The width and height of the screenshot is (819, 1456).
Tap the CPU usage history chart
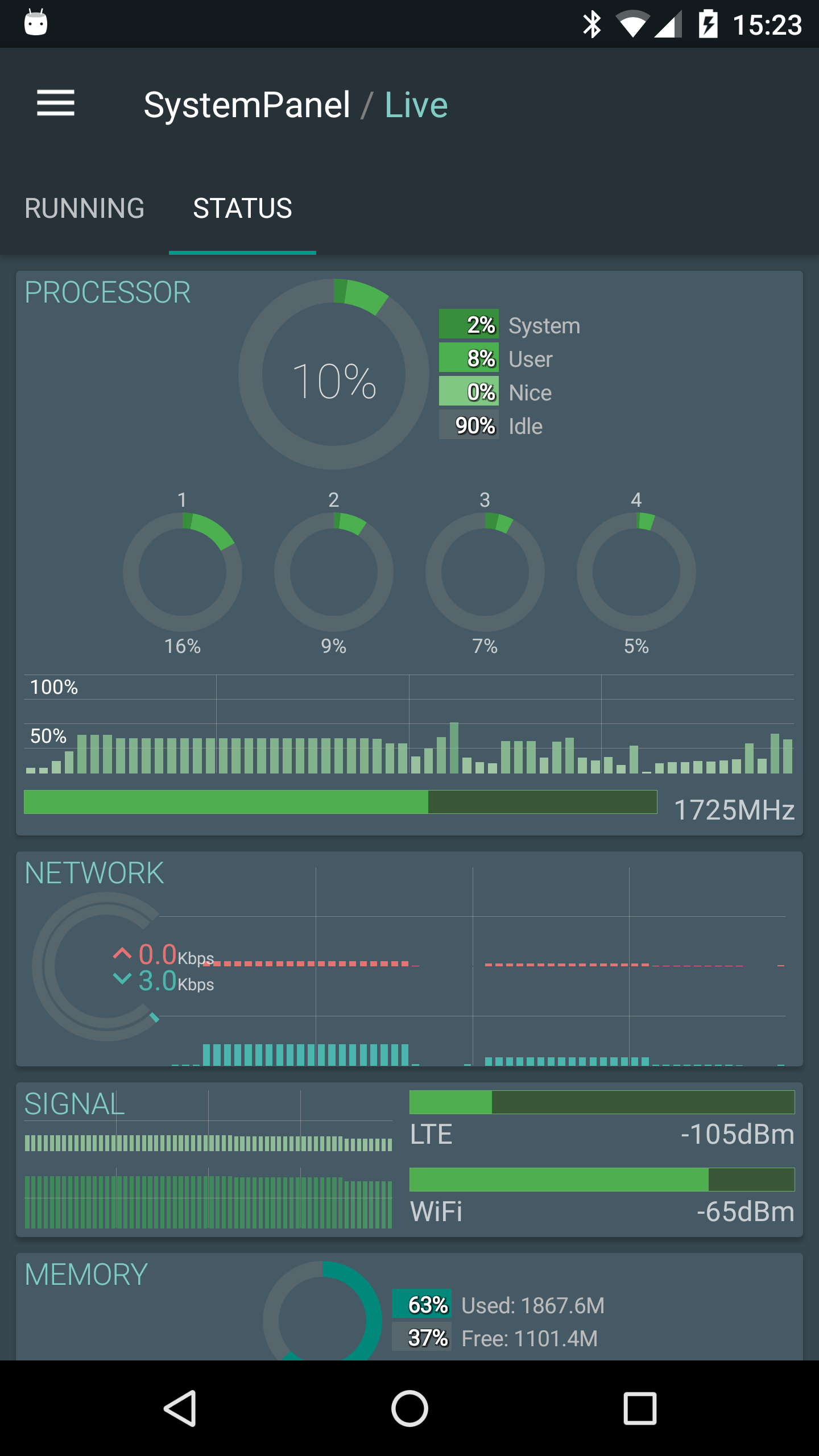point(409,725)
